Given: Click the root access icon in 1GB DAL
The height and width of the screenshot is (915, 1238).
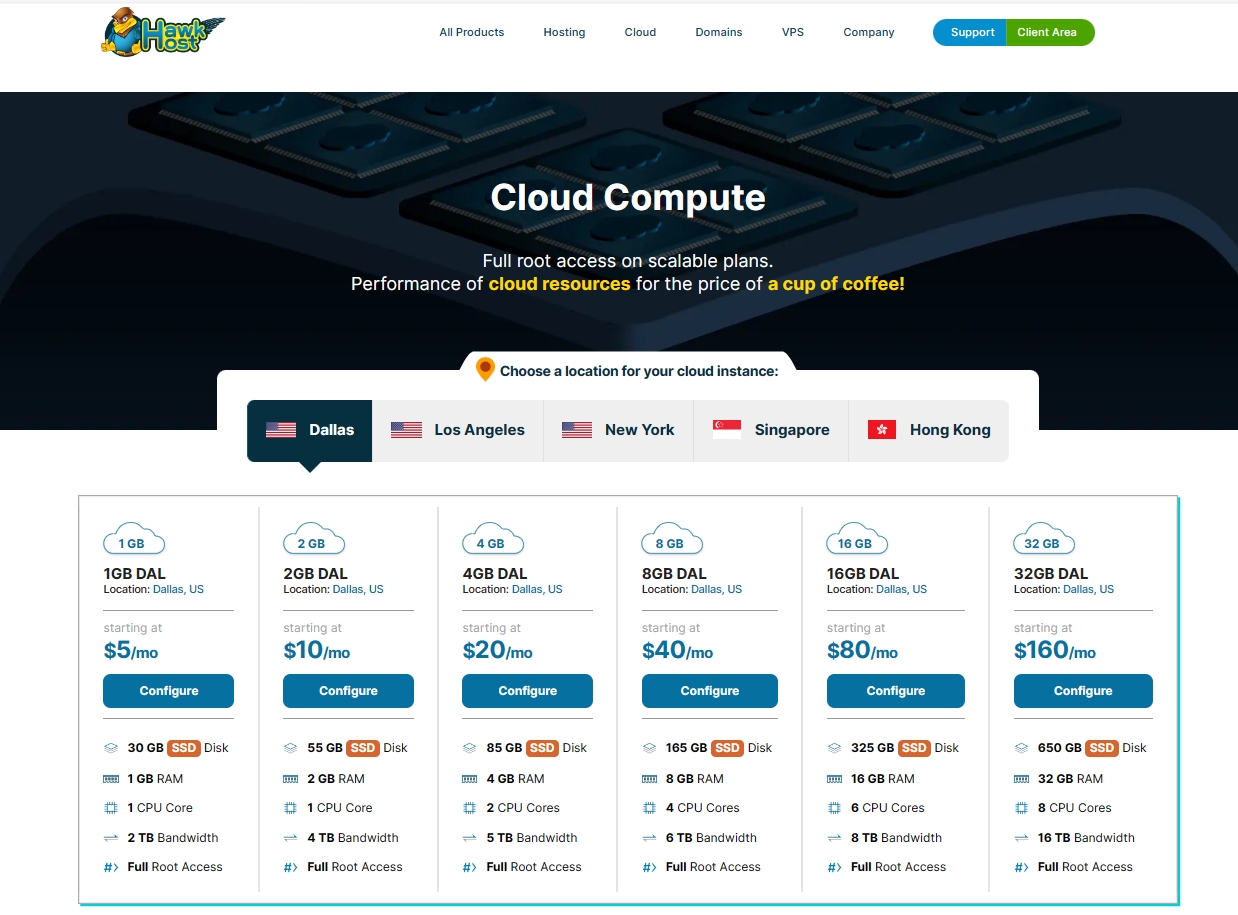Looking at the screenshot, I should click(111, 867).
